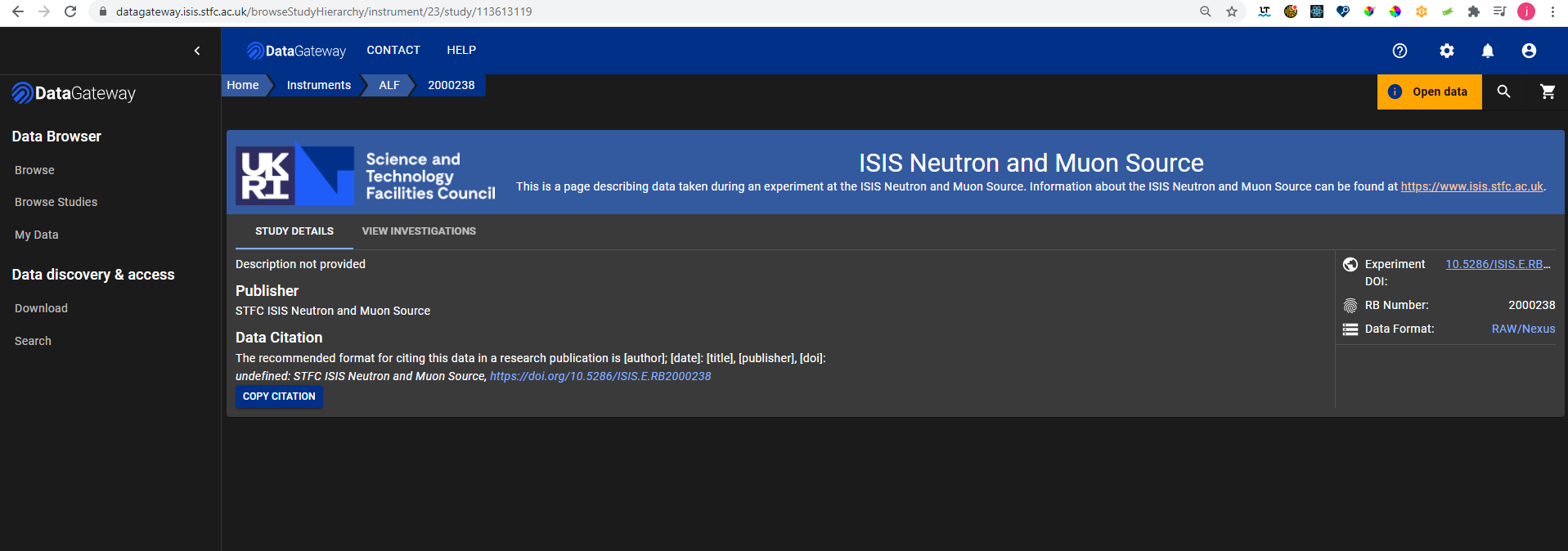Select the 2000238 breadcrumb
This screenshot has width=1568, height=551.
[452, 85]
